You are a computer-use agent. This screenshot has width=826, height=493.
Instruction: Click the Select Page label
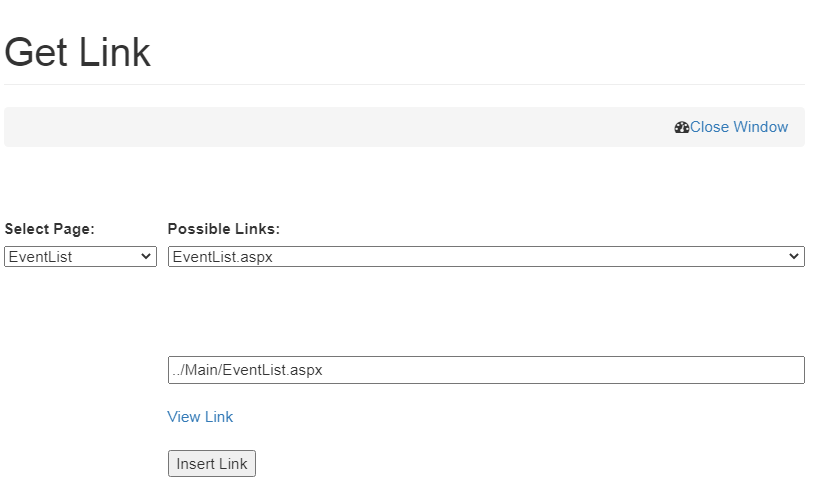(49, 229)
